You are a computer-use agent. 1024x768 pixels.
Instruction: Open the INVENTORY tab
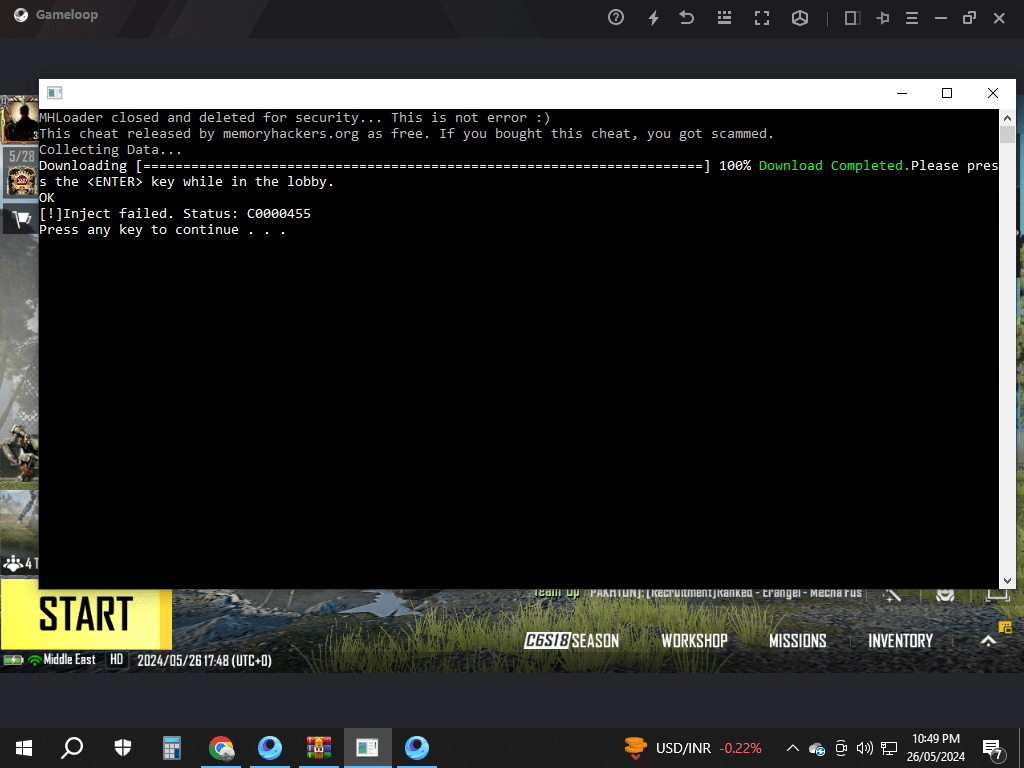click(x=900, y=641)
